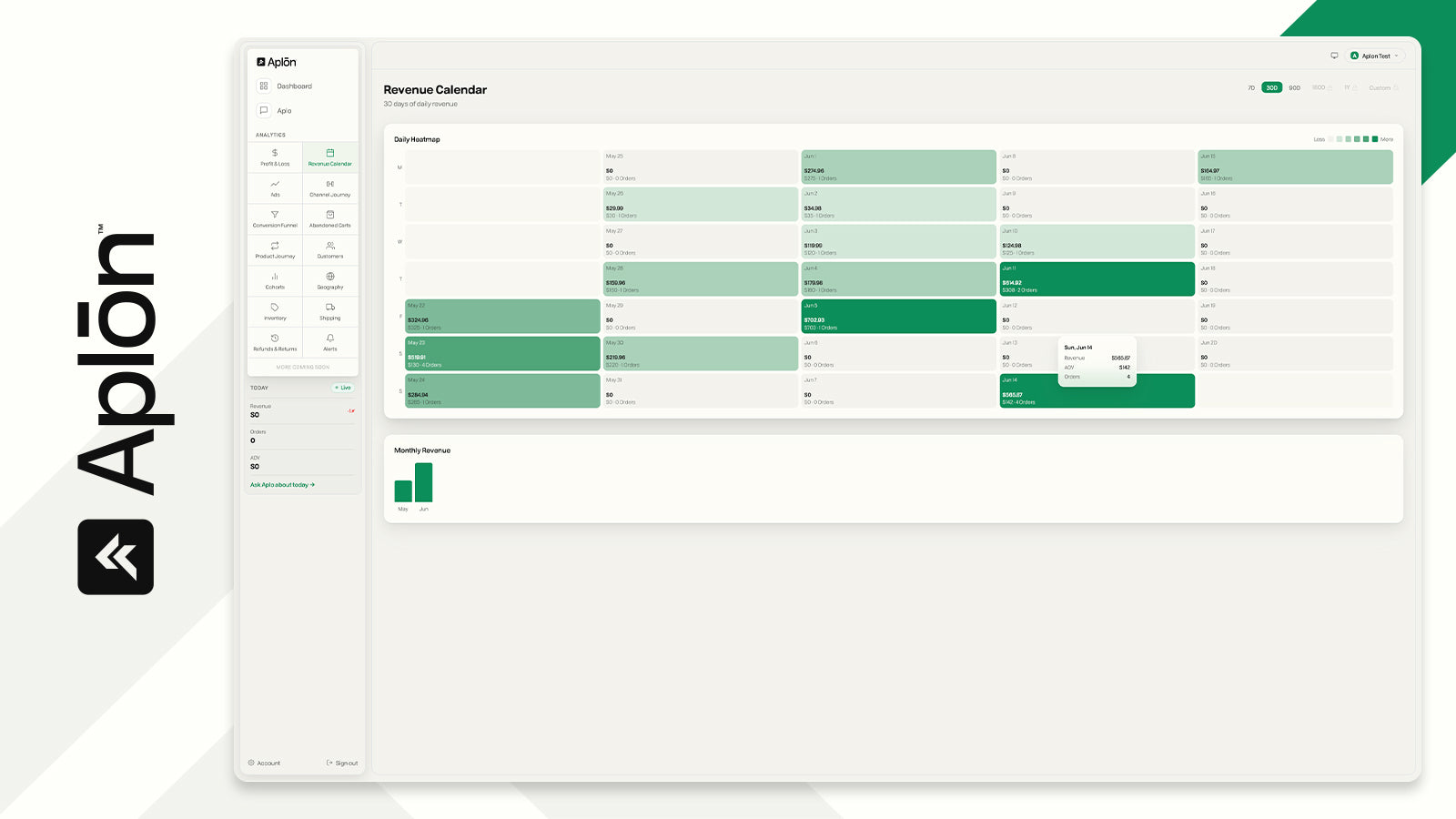Select the May 24 heatmap cell
Screen dimensions: 1456x819
502,391
